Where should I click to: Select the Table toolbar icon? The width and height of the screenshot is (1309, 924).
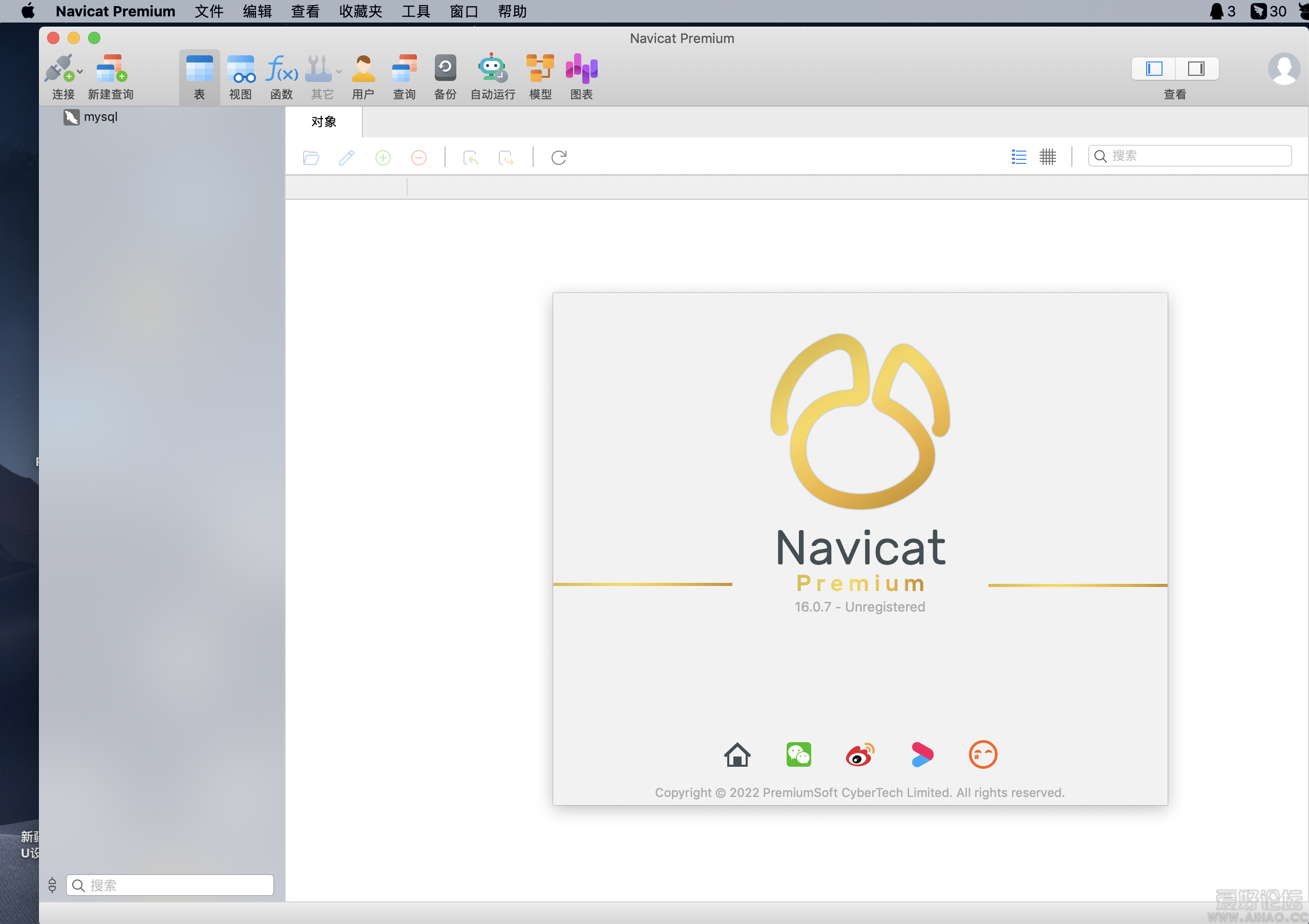[199, 69]
